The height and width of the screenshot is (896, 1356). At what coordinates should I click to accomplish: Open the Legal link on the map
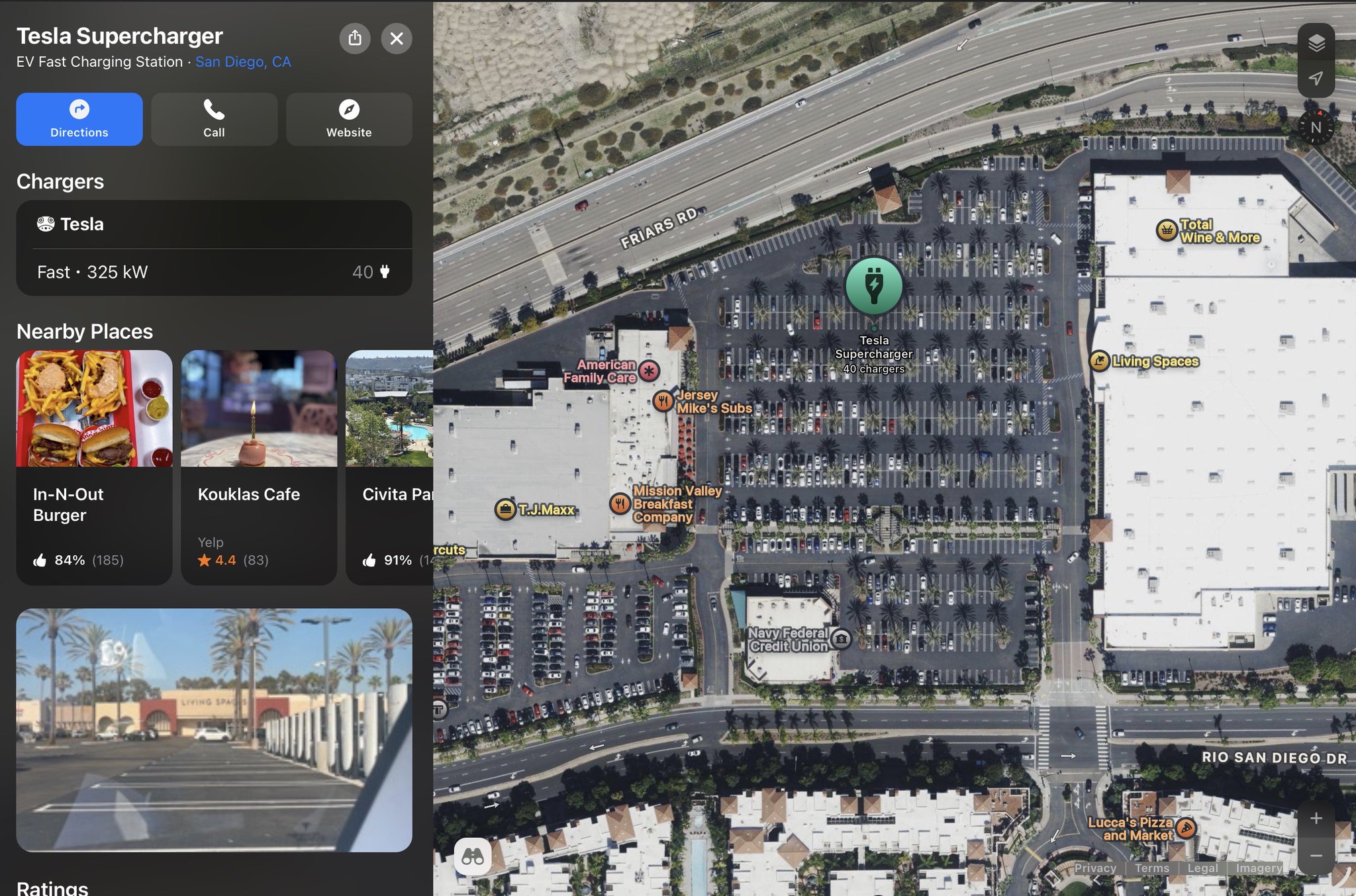click(x=1202, y=868)
